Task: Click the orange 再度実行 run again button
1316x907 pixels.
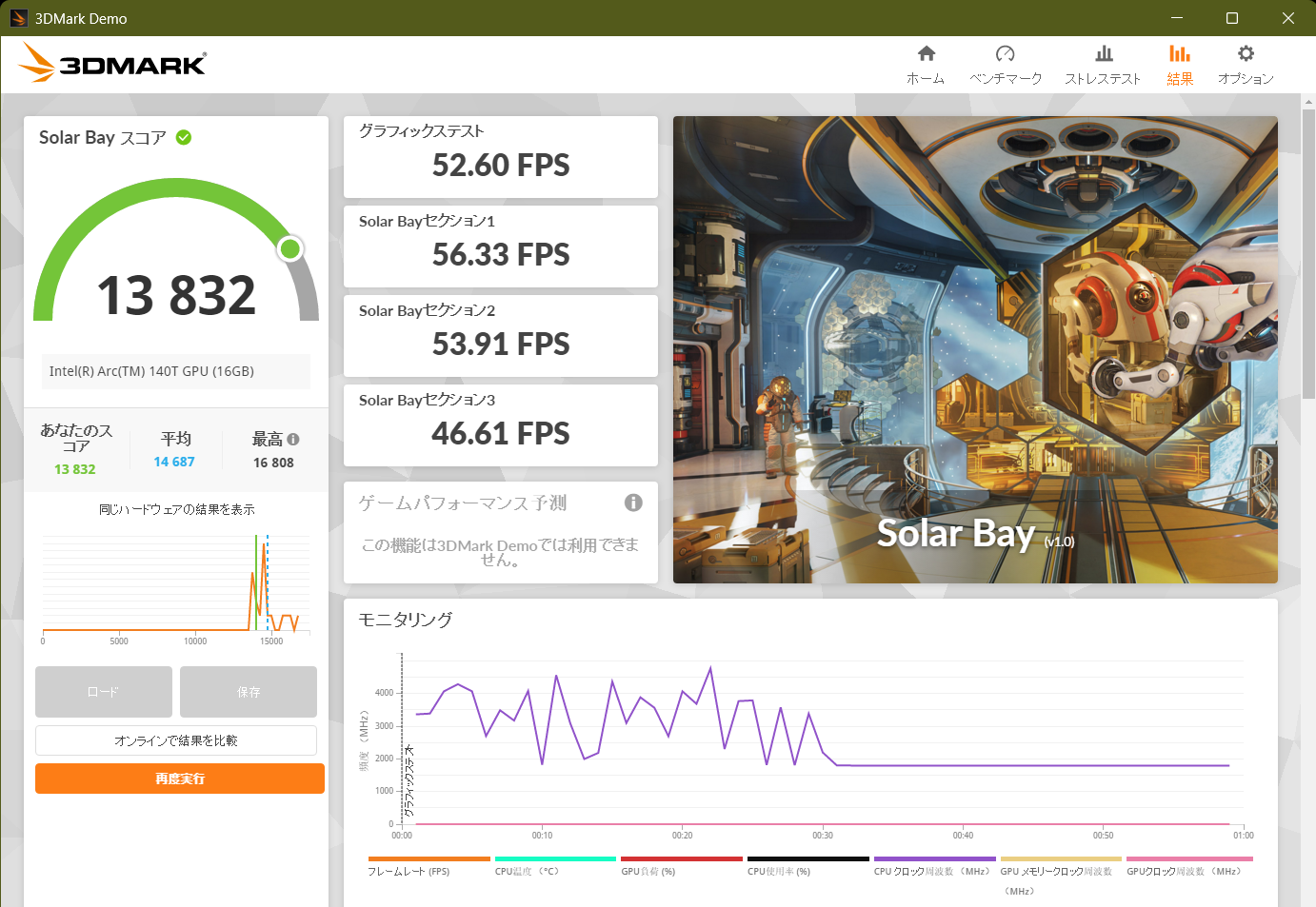Action: pos(180,779)
